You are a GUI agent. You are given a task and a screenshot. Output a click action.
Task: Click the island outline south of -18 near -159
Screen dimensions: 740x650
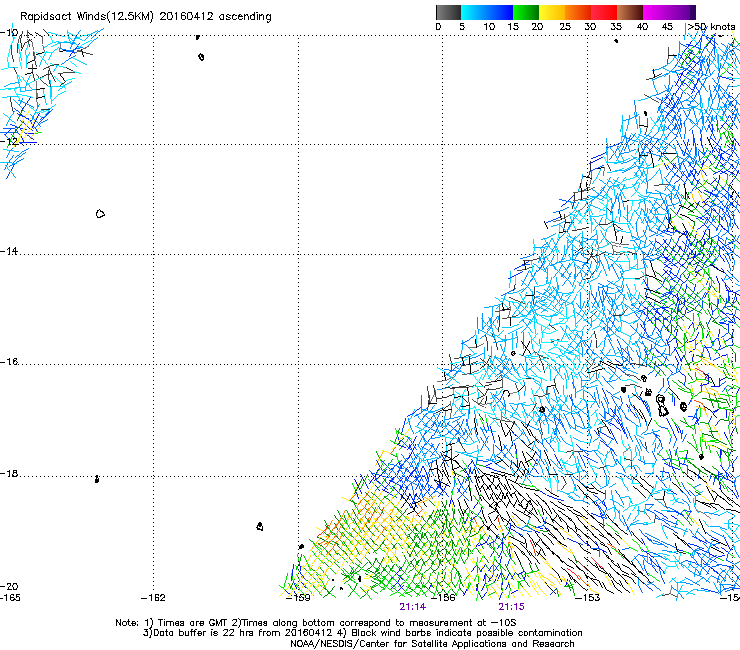(x=260, y=526)
